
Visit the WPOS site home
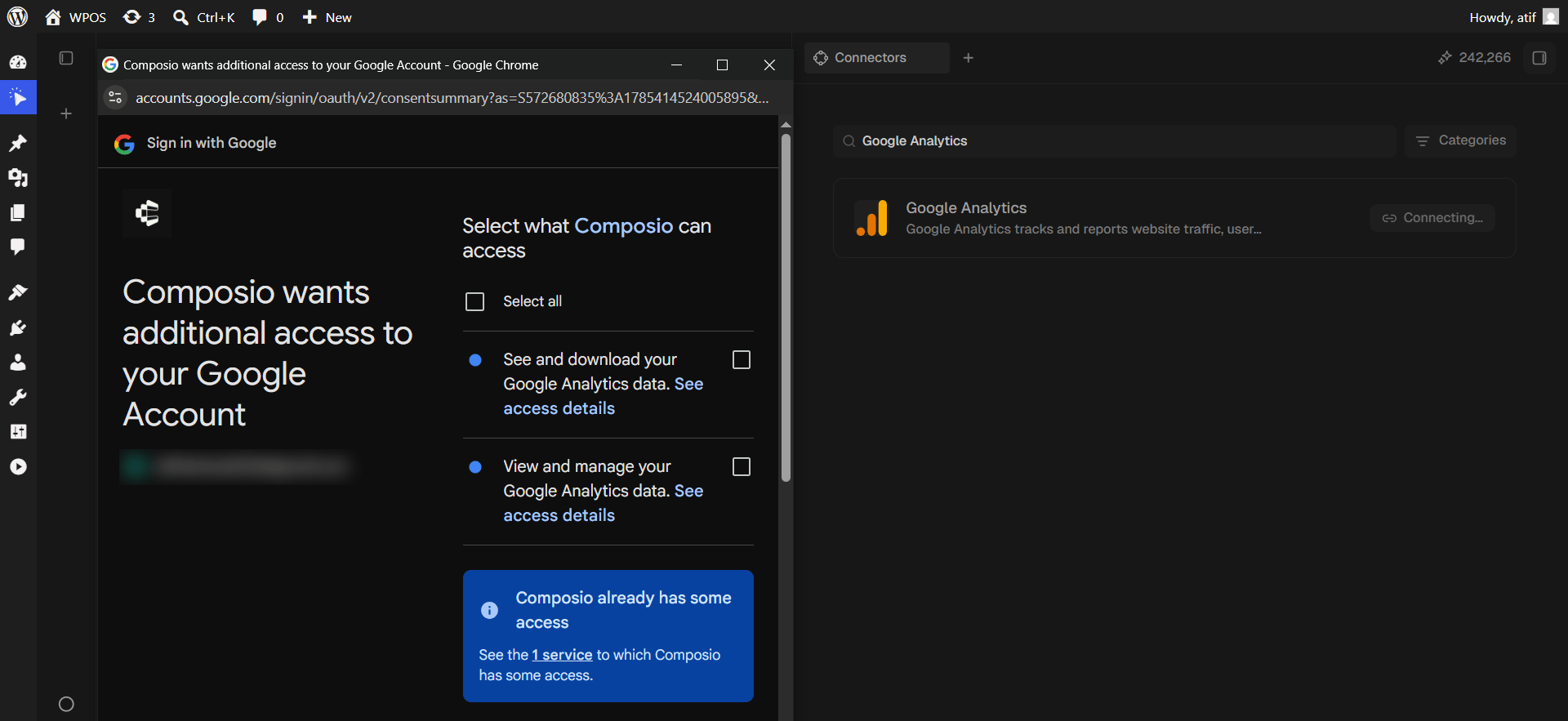tap(76, 17)
